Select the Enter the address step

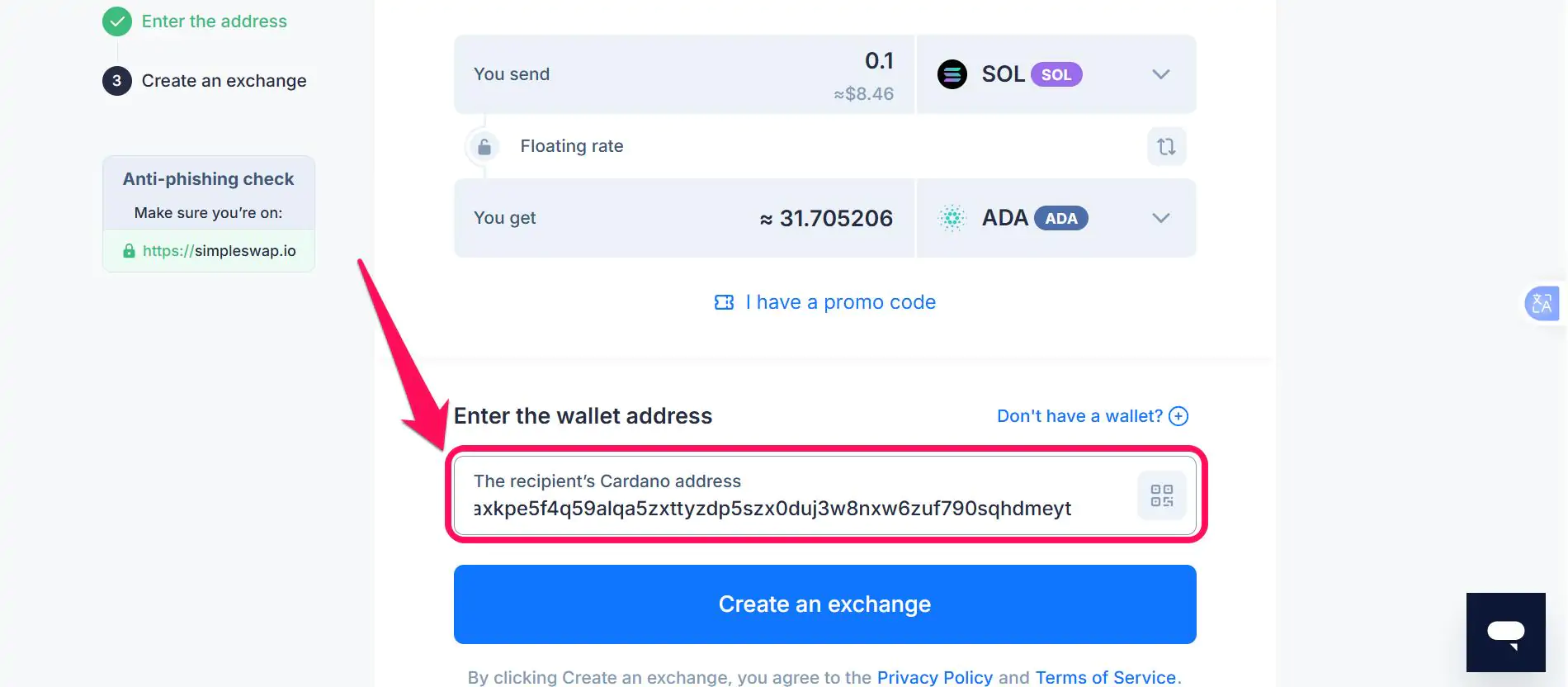coord(214,21)
